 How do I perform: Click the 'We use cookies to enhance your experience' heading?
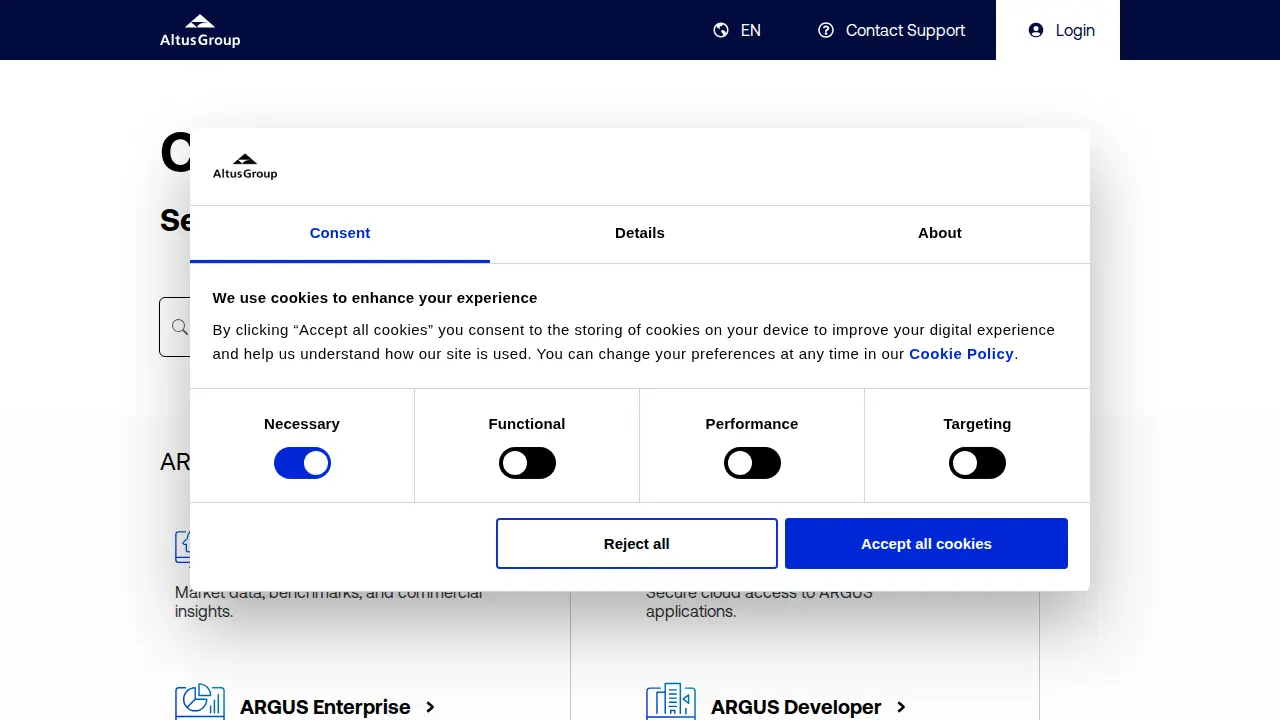click(375, 298)
